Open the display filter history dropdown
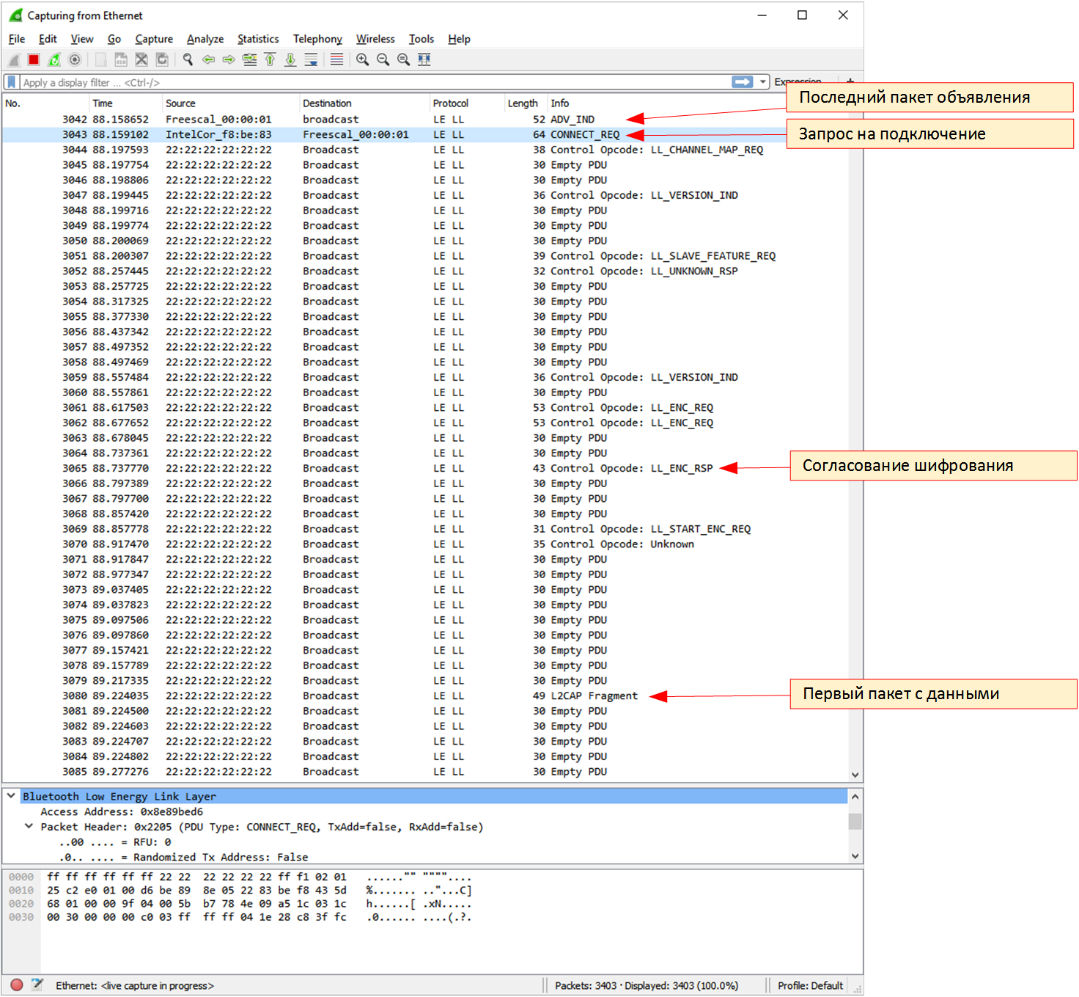This screenshot has height=997, width=1079. pyautogui.click(x=762, y=82)
